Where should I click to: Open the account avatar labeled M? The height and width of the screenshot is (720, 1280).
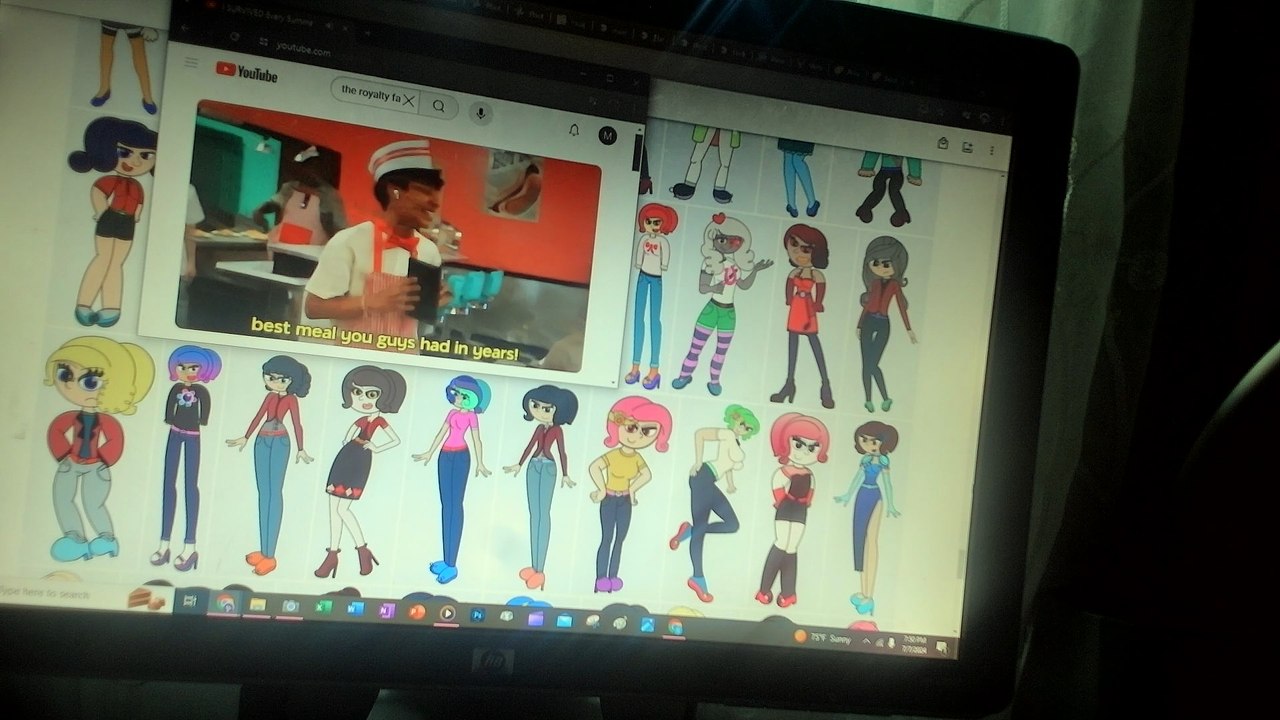tap(607, 135)
